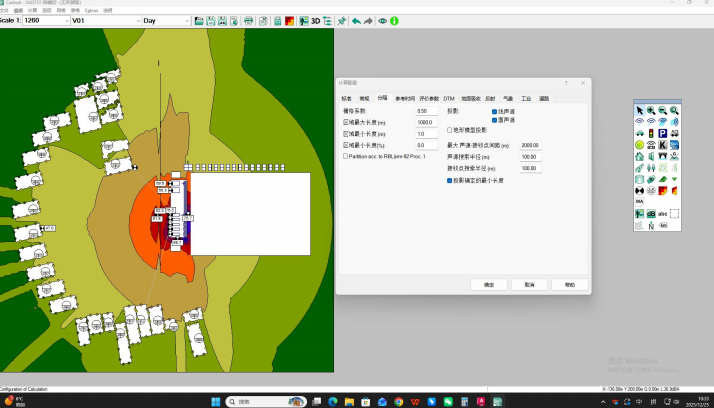Uncheck the 投影确定的最小长度 checkbox
This screenshot has width=714, height=408.
pyautogui.click(x=449, y=181)
